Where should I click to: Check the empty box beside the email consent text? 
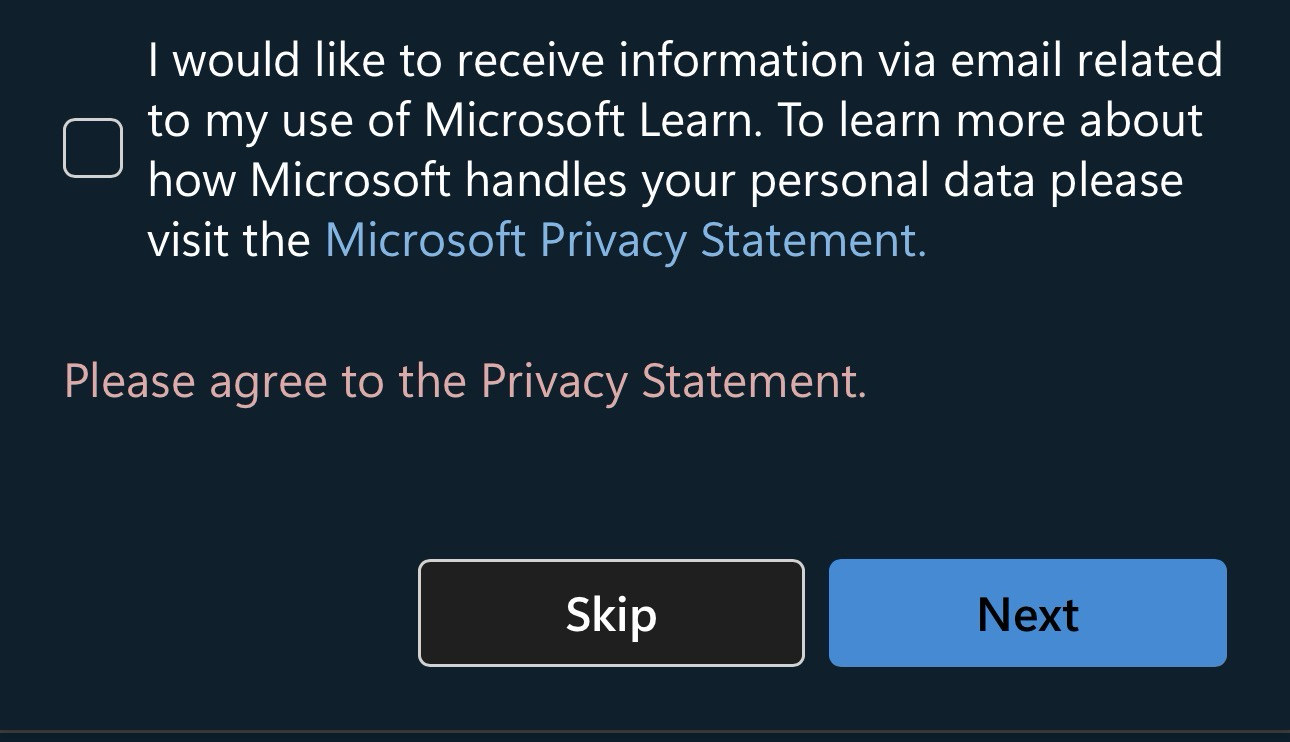tap(93, 148)
